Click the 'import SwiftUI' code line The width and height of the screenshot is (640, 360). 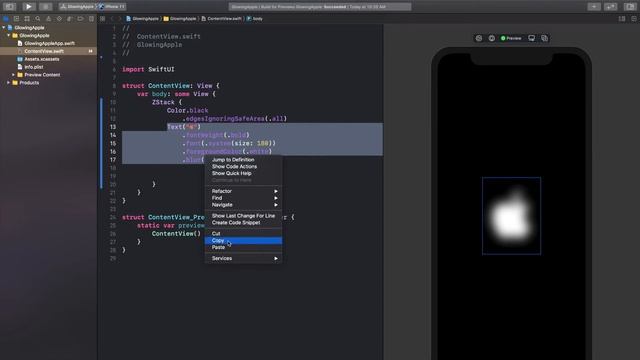[148, 69]
